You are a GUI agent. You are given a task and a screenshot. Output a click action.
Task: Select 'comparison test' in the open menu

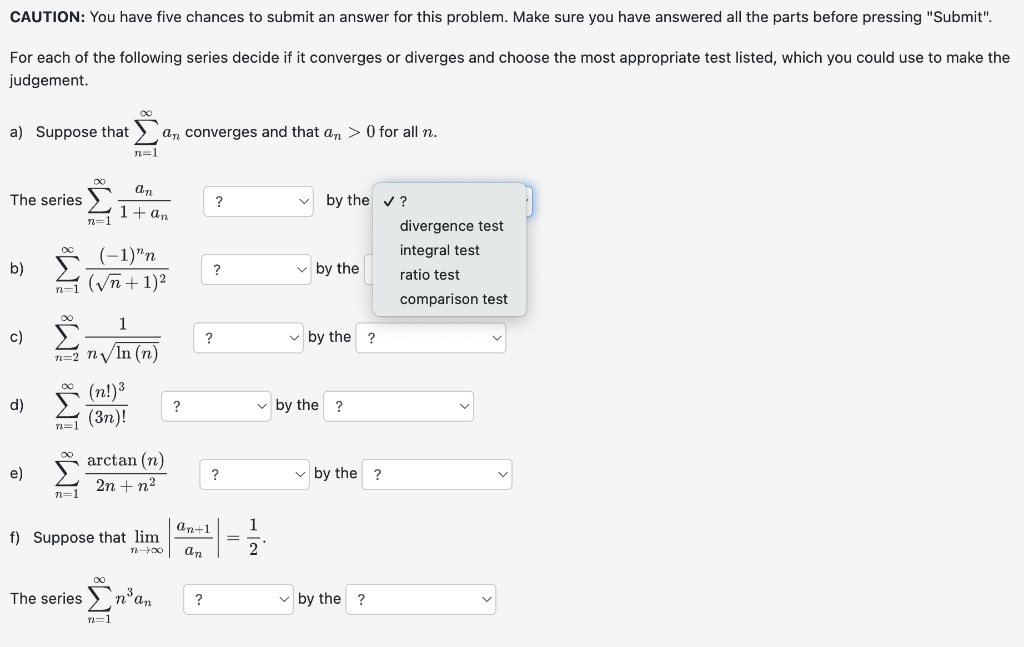(453, 299)
